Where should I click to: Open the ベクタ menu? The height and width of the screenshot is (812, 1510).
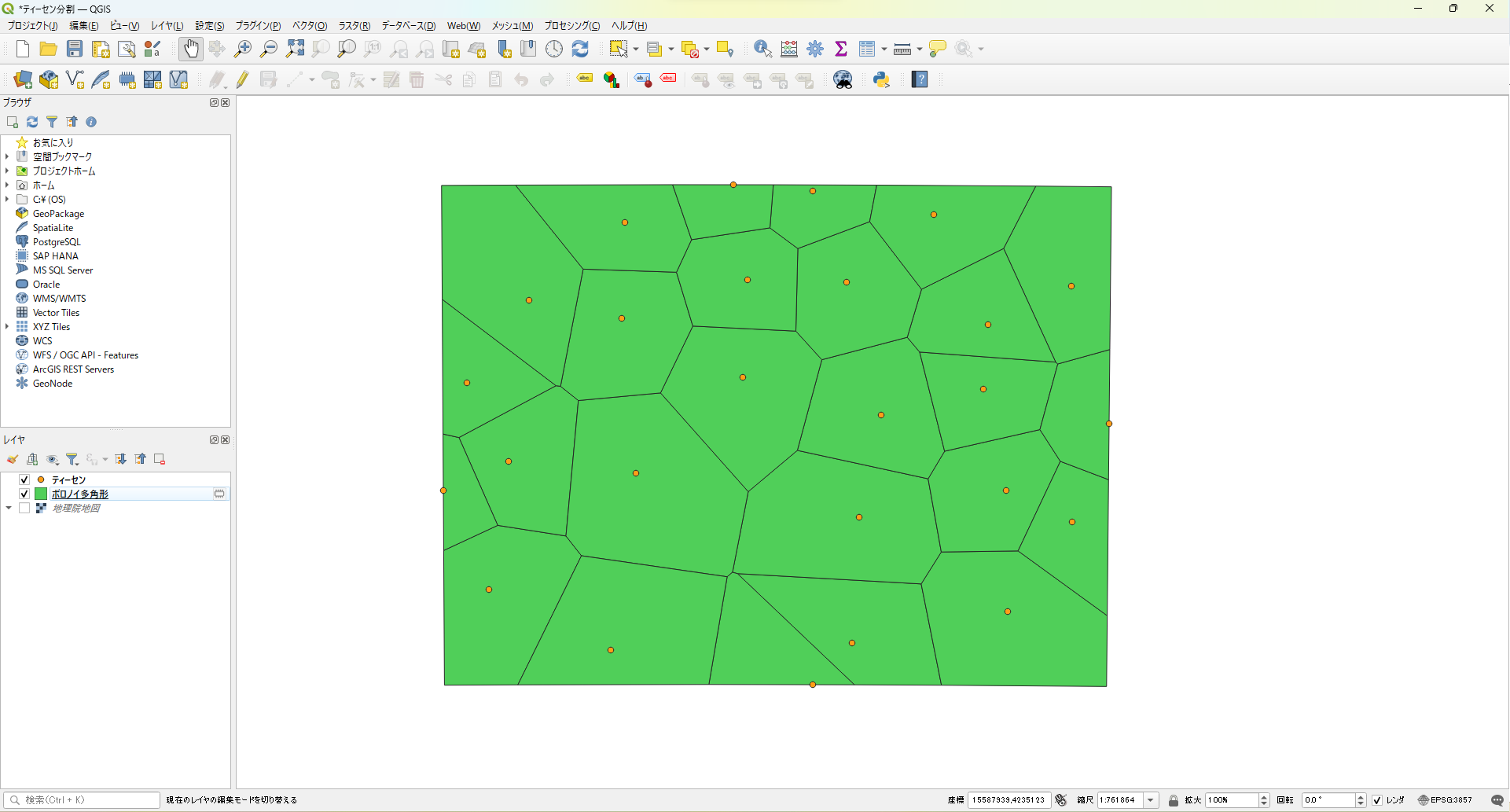click(309, 26)
